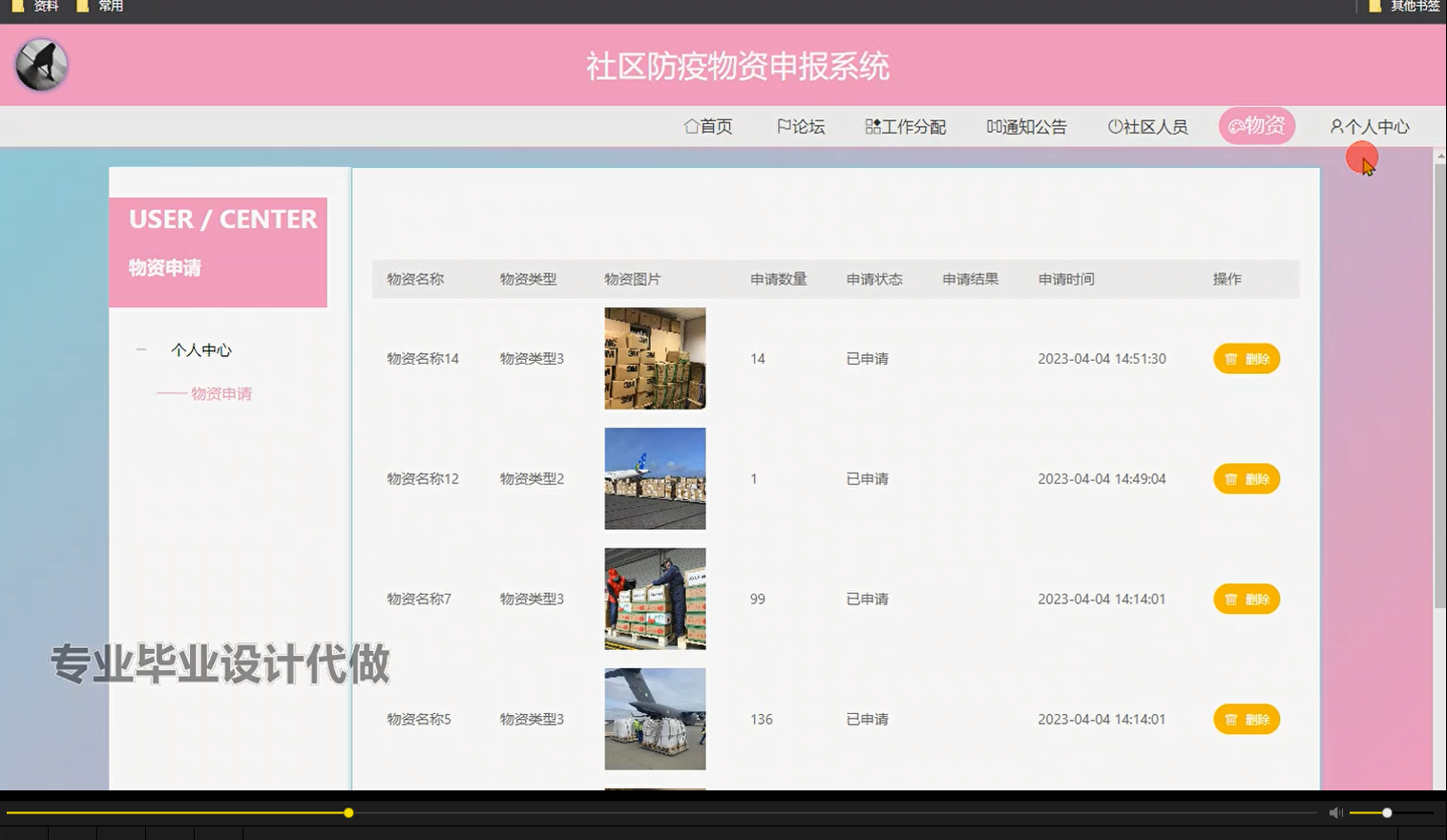This screenshot has width=1447, height=840.
Task: Select the flag icon next to 论坛
Action: [783, 126]
